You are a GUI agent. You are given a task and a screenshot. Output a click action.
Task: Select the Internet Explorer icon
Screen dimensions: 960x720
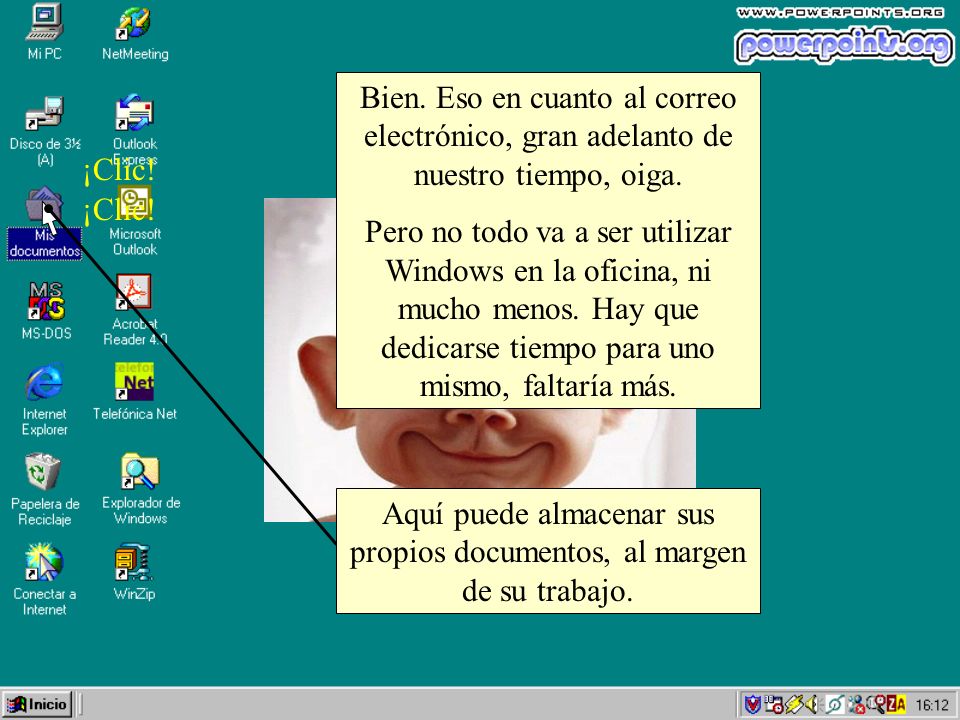point(44,382)
